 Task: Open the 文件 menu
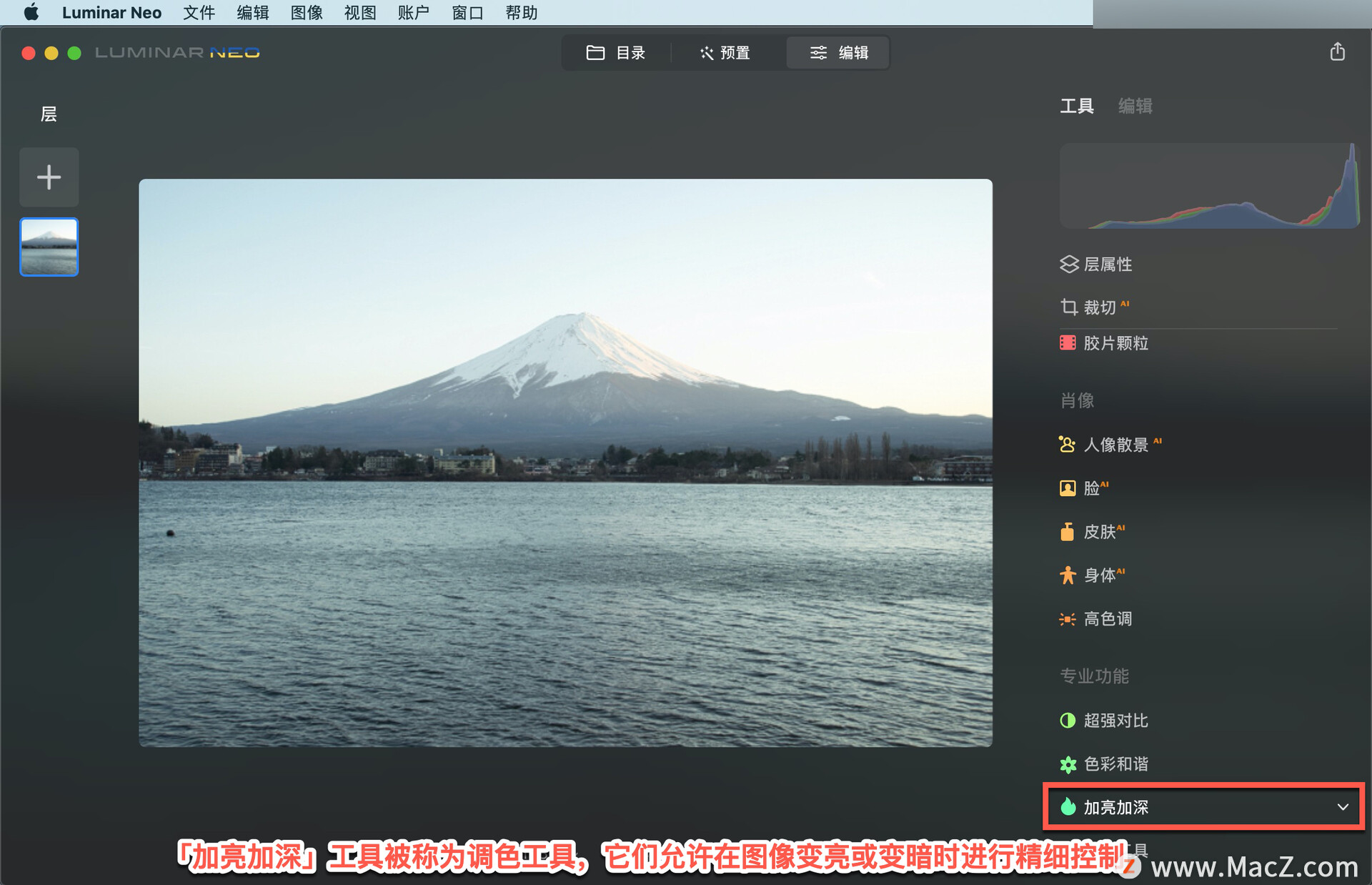click(199, 12)
